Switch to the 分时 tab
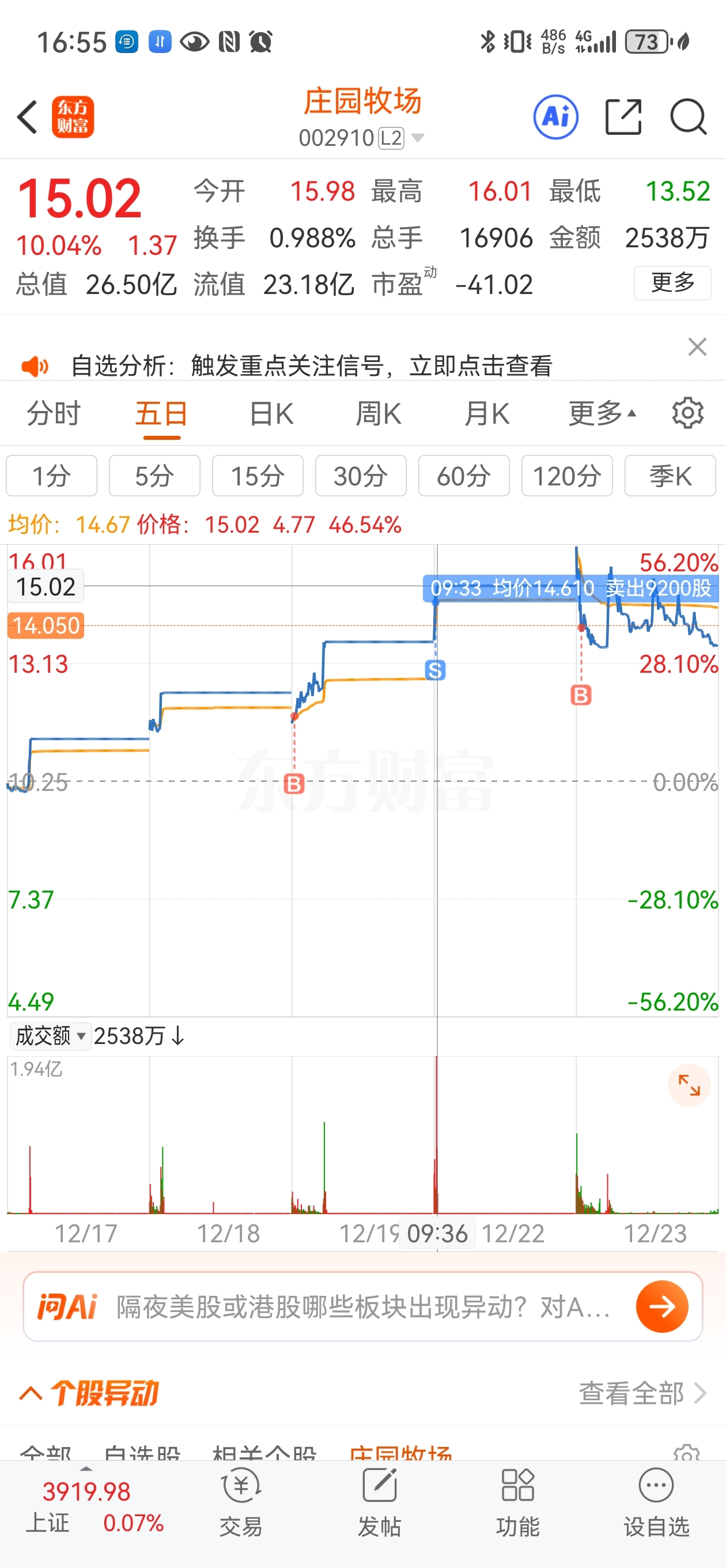 tap(53, 414)
